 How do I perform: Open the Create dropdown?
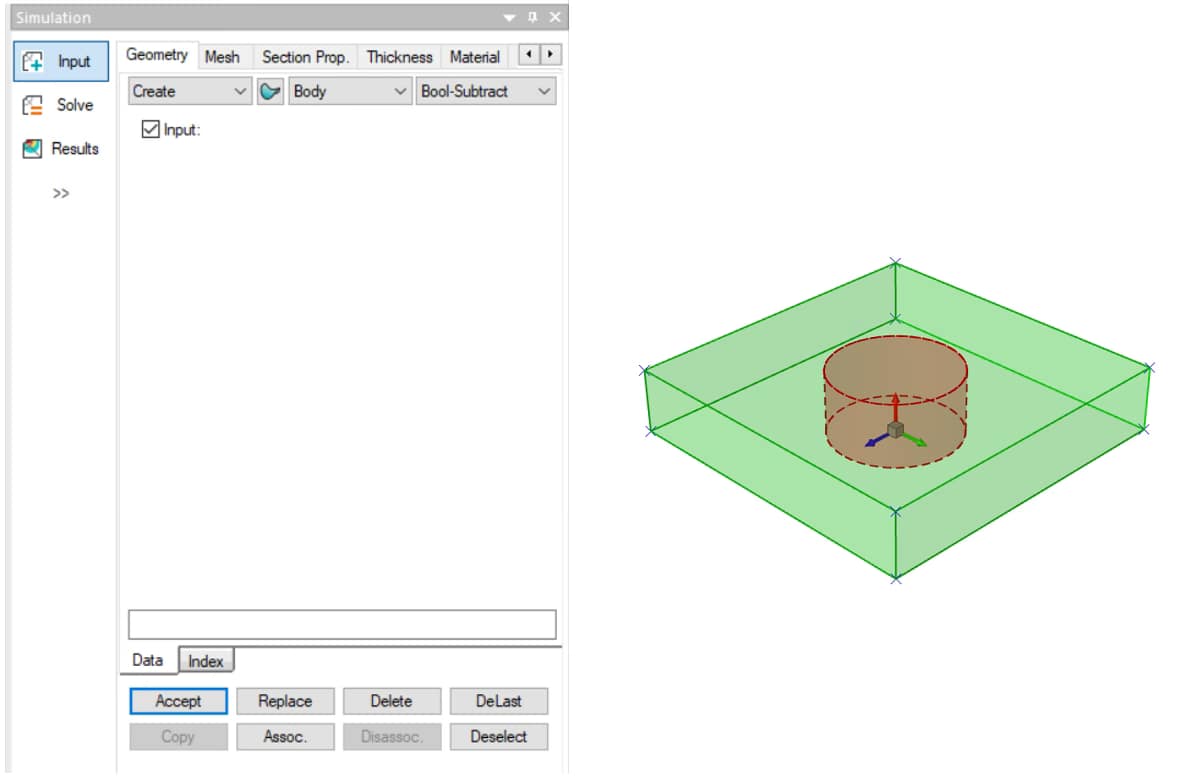[x=190, y=91]
